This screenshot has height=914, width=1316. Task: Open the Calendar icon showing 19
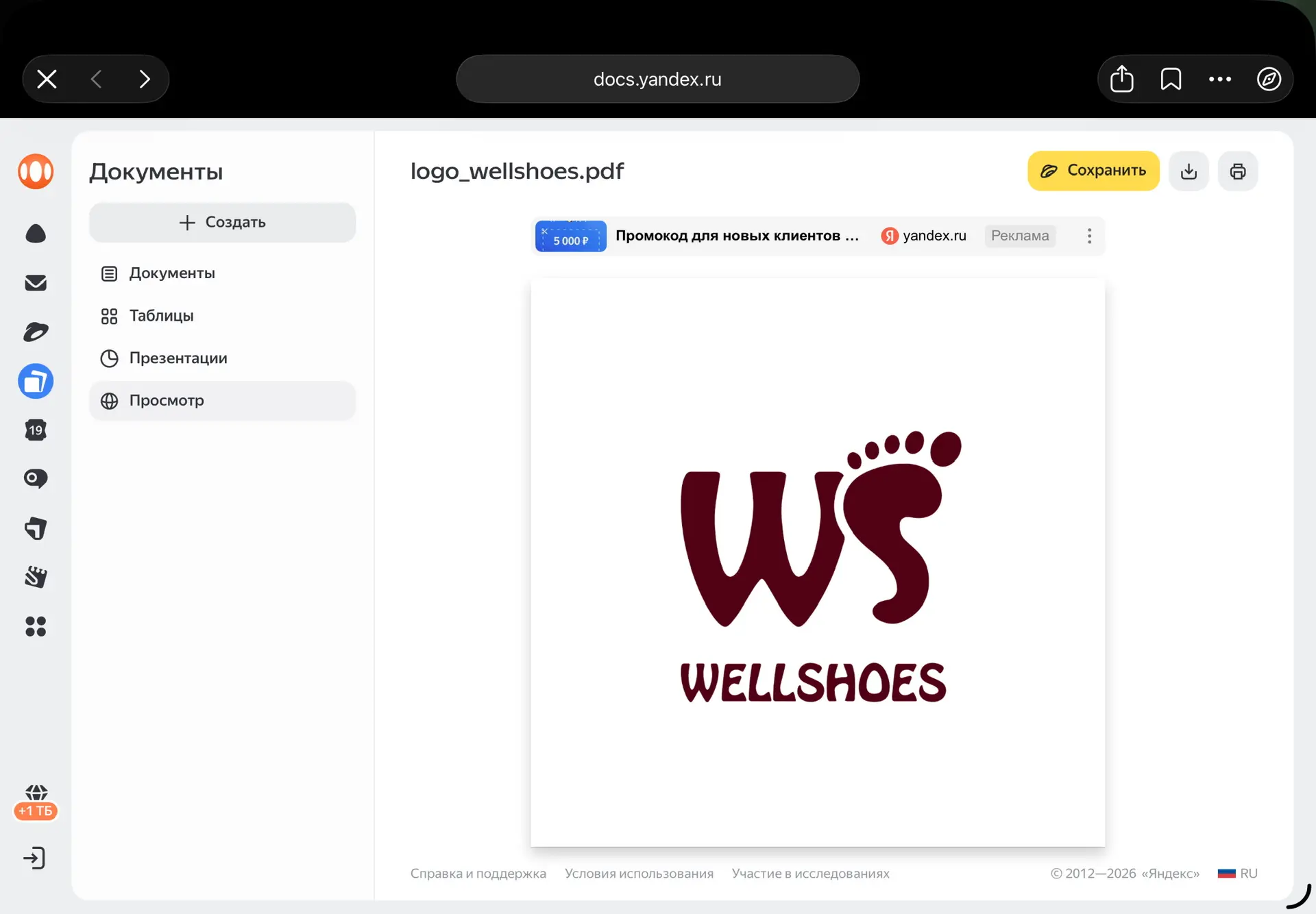pyautogui.click(x=36, y=430)
